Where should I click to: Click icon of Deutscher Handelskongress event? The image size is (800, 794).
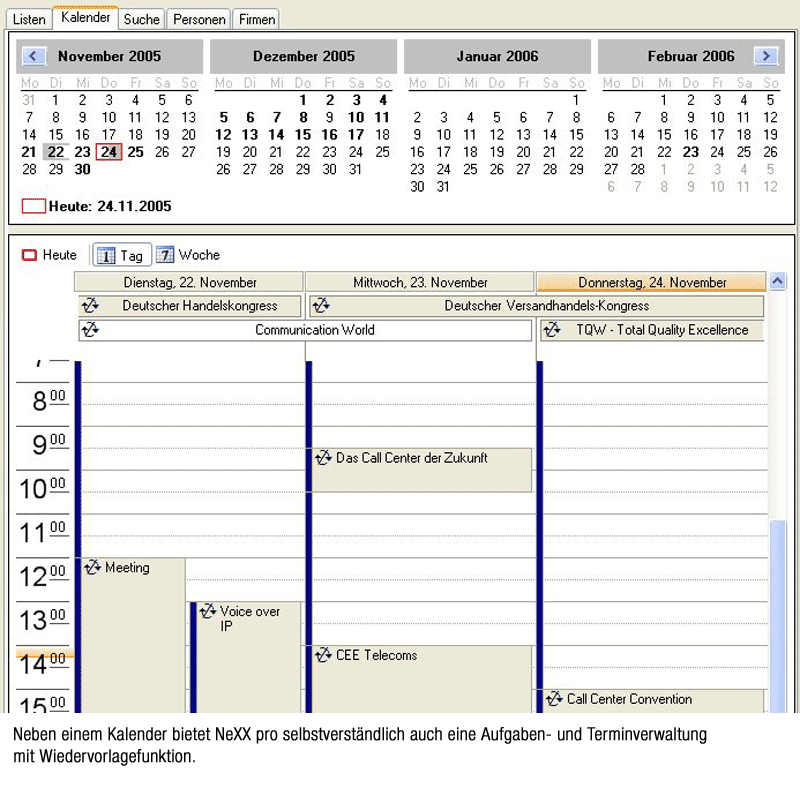tap(90, 306)
